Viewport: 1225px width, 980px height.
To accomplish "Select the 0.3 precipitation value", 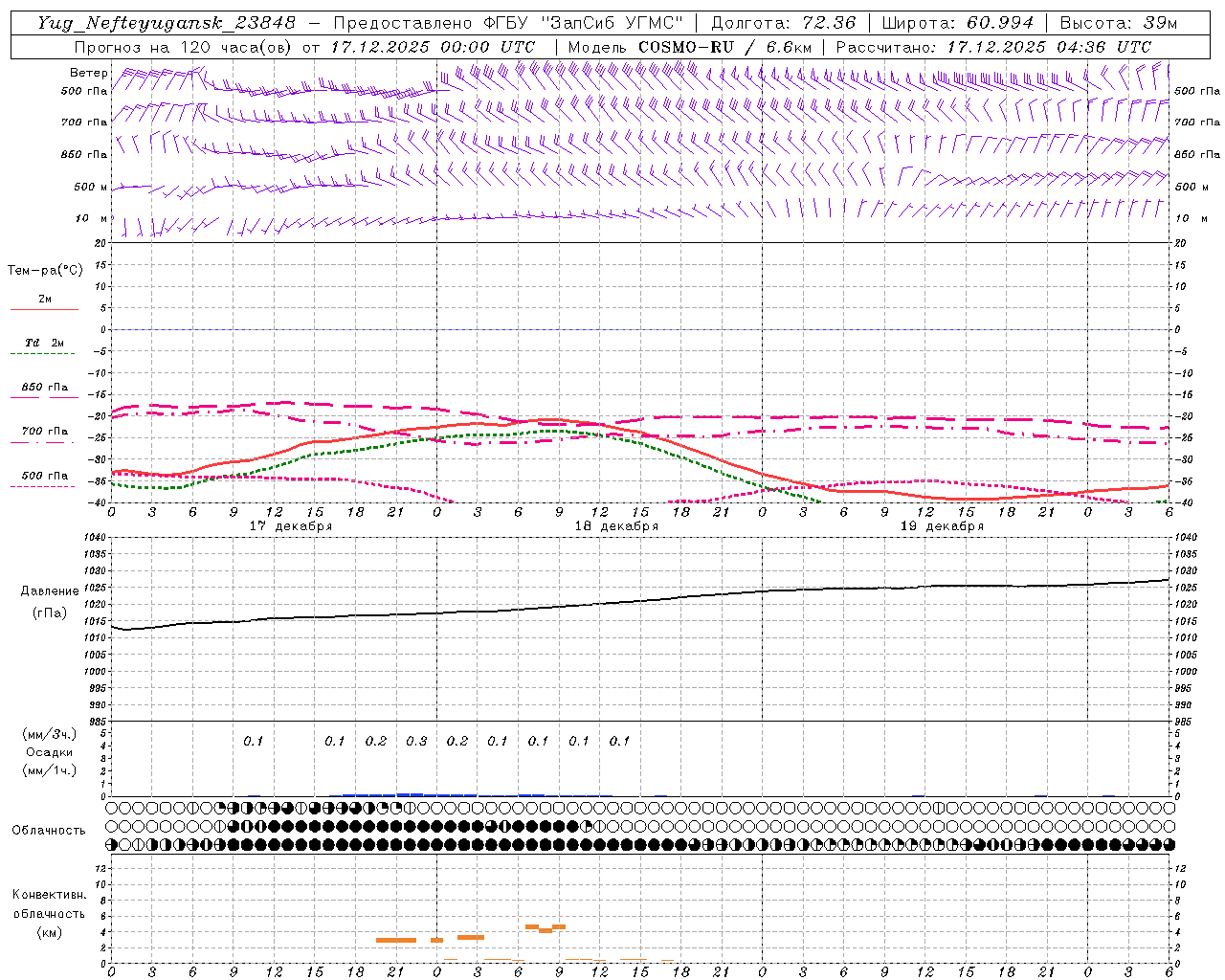I will 416,741.
